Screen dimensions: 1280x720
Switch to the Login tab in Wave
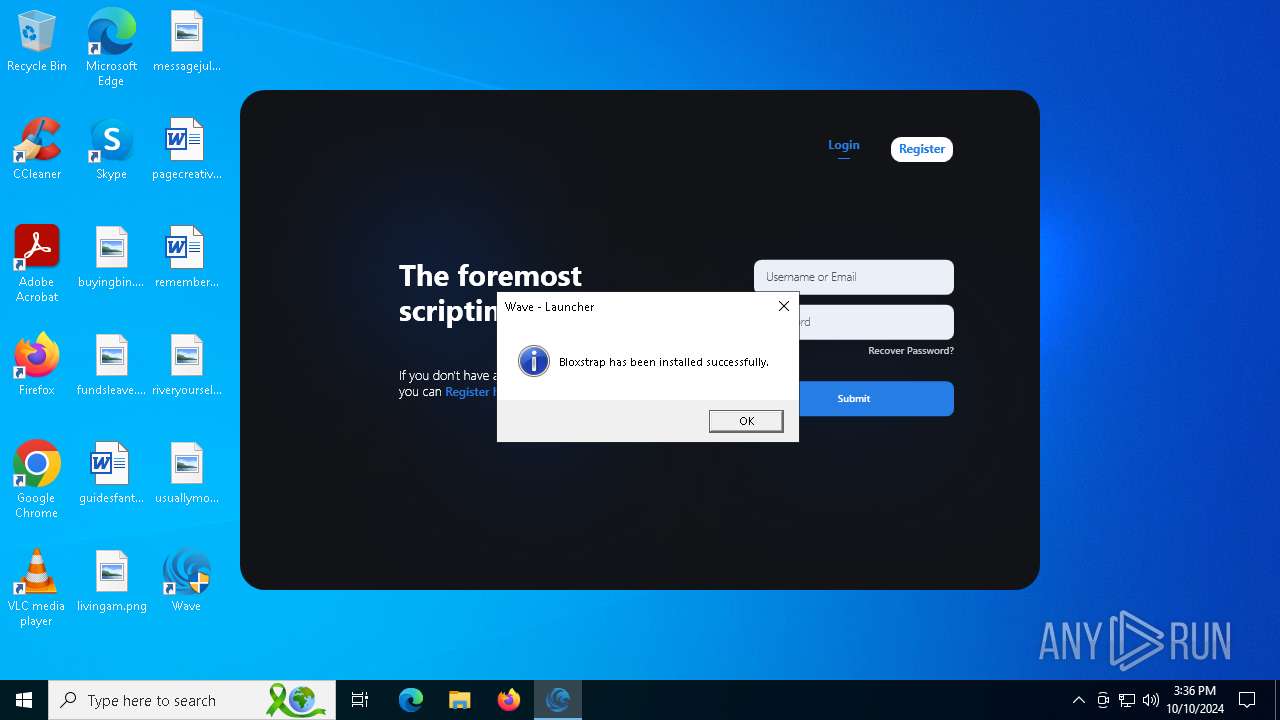click(844, 146)
